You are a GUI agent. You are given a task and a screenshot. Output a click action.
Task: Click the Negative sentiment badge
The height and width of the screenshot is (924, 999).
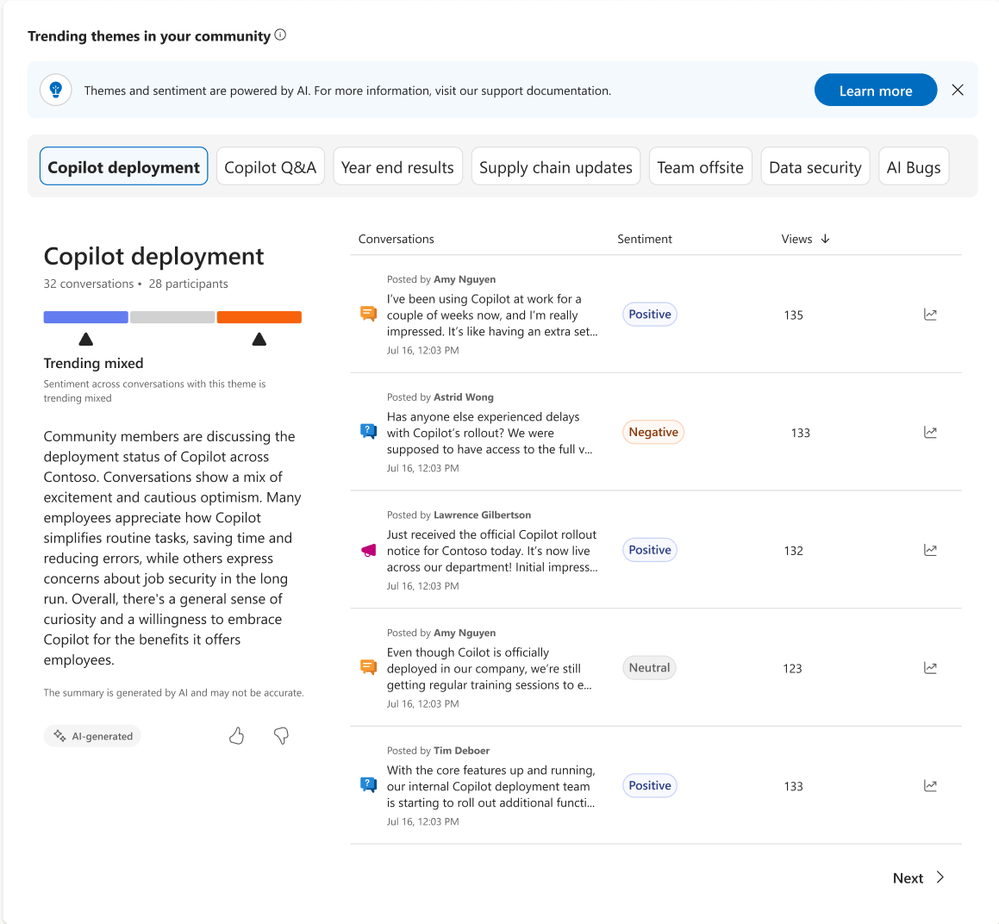coord(653,432)
